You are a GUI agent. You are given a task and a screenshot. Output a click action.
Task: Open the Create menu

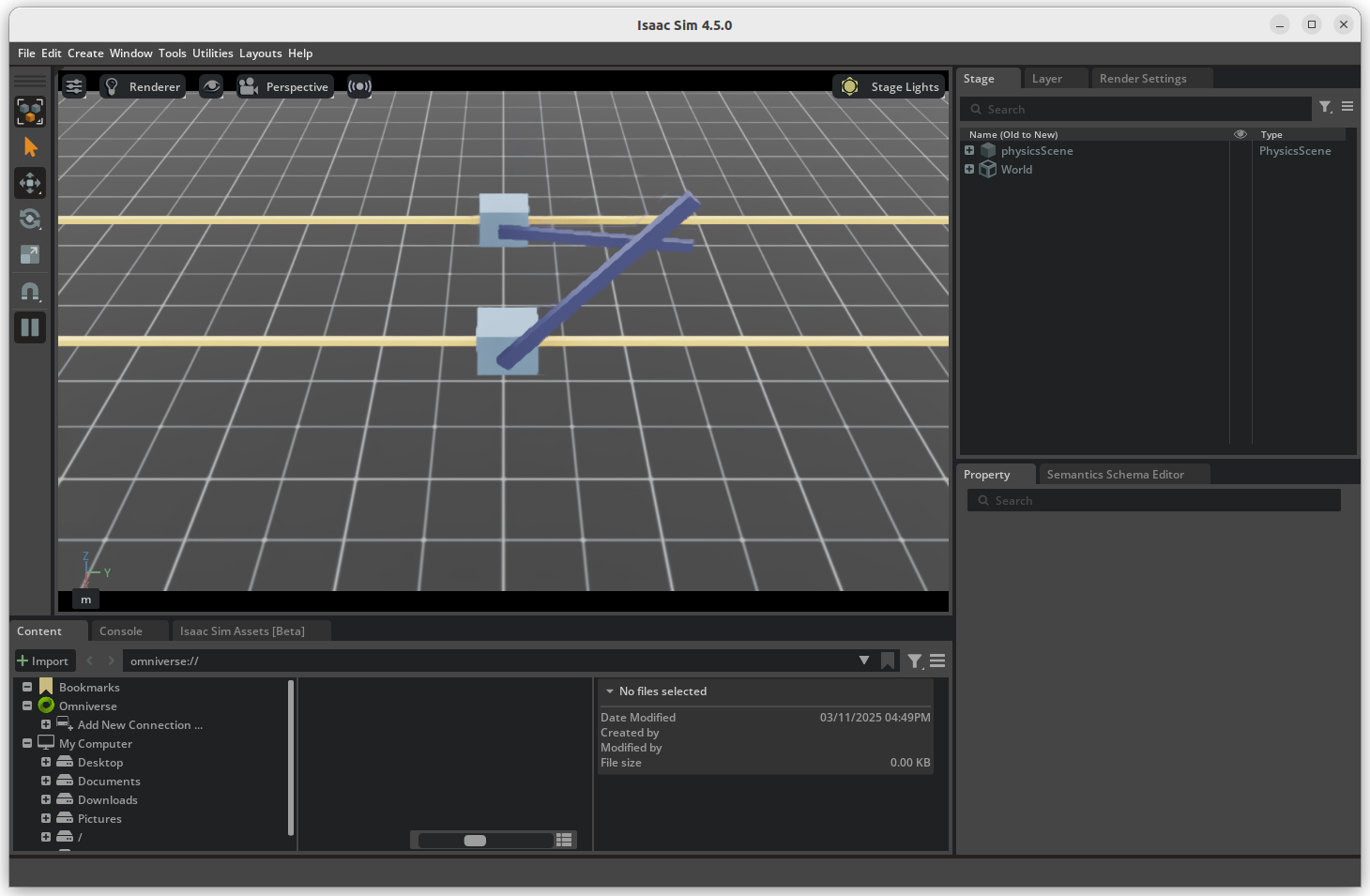coord(85,53)
